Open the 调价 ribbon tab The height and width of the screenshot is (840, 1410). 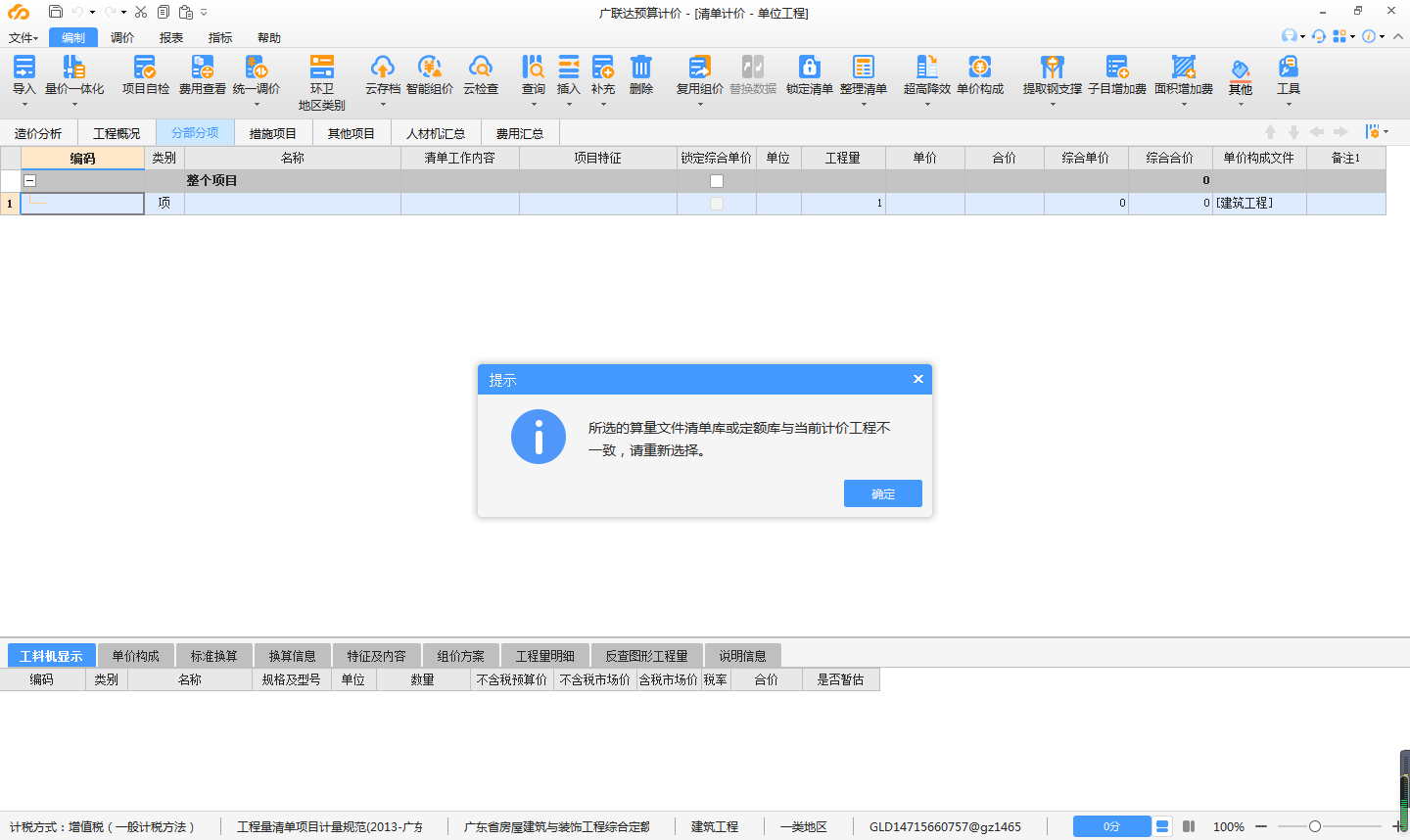(122, 37)
